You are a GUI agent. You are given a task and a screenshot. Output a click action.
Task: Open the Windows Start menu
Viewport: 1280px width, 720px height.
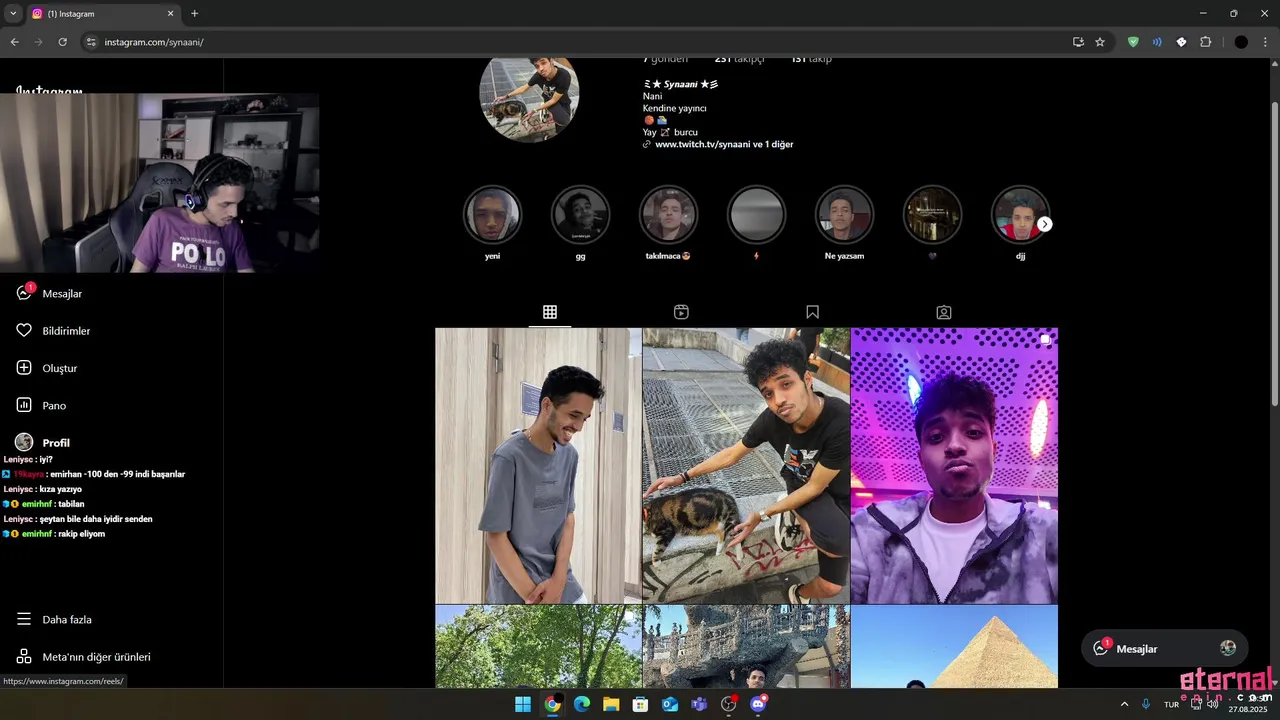click(523, 704)
